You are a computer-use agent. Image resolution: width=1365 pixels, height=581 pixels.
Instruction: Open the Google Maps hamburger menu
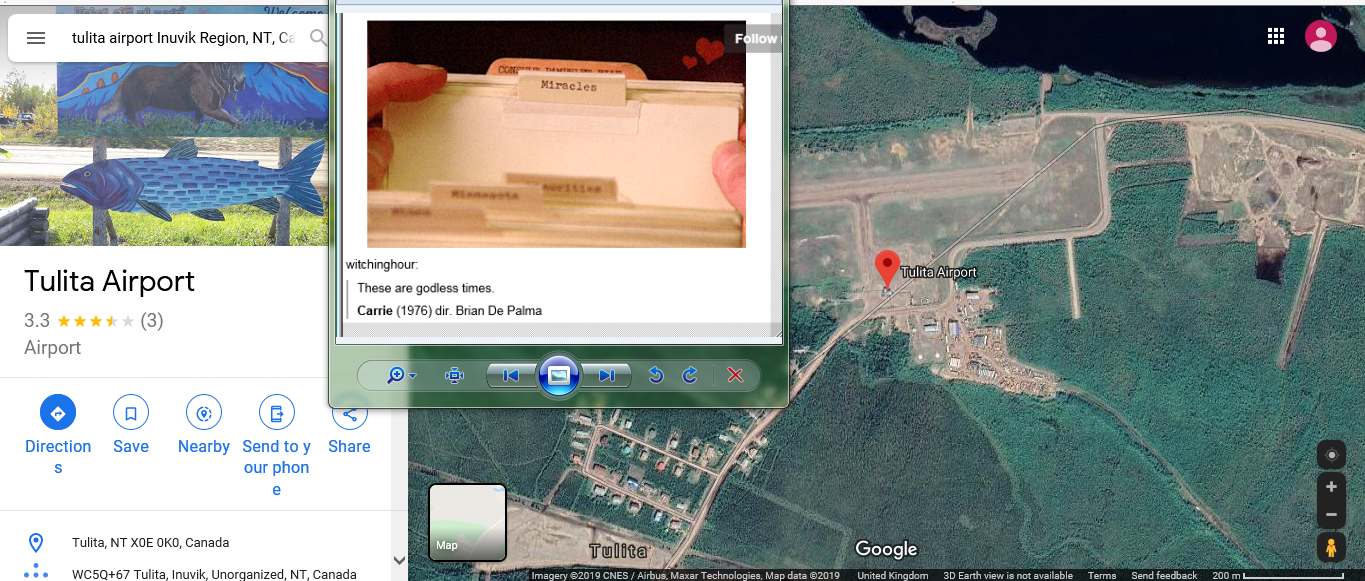[x=36, y=38]
